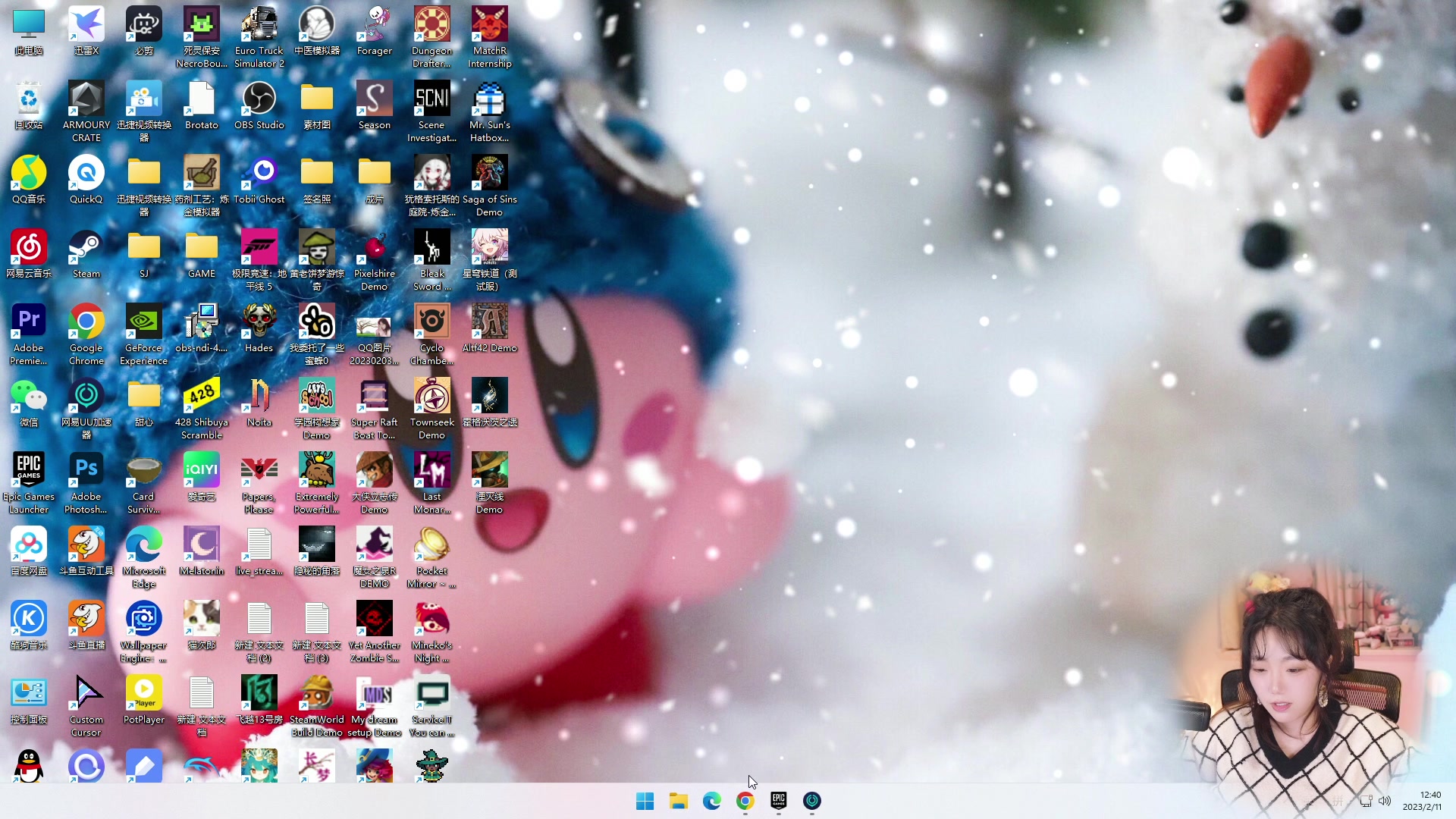The image size is (1456, 819).
Task: Select the Last Monar... shortcut
Action: (x=432, y=484)
